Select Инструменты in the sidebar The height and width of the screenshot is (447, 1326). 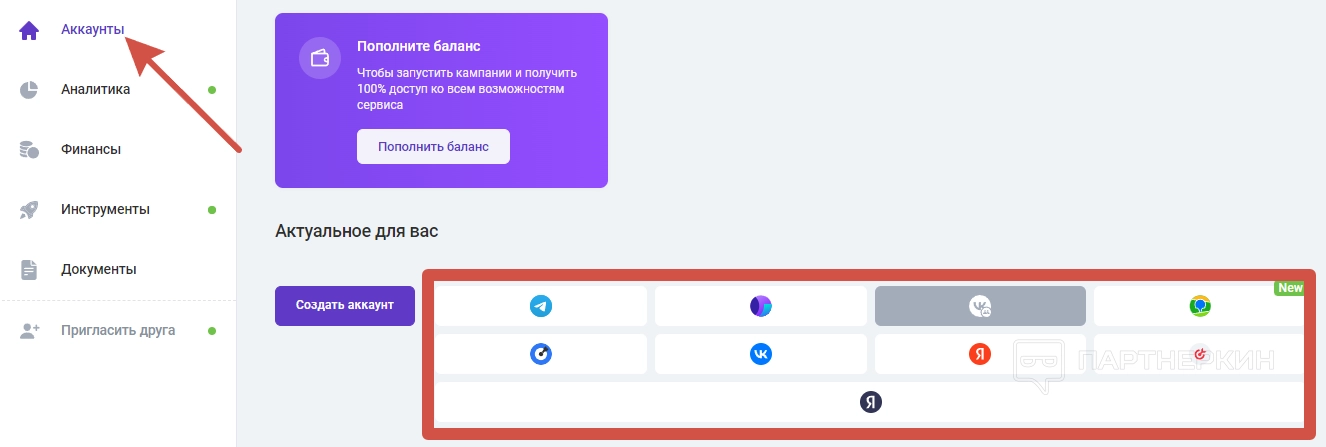[x=105, y=209]
